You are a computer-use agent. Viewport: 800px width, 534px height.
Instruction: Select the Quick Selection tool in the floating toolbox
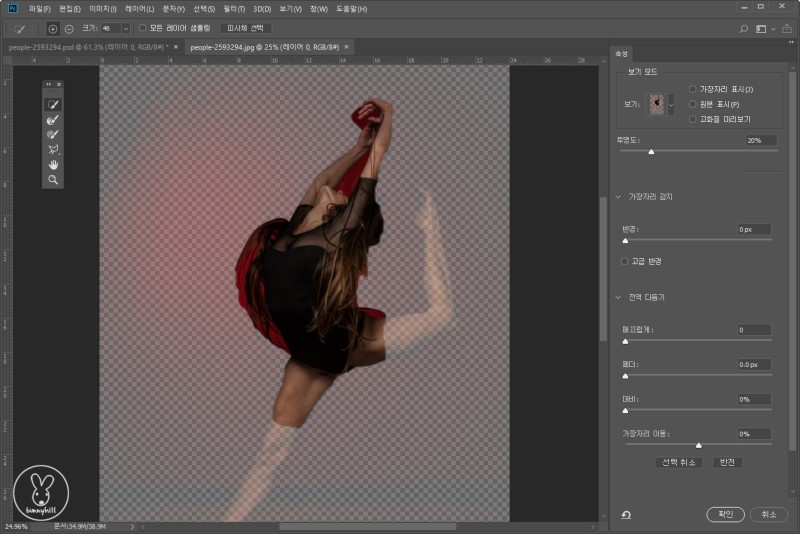(x=53, y=104)
